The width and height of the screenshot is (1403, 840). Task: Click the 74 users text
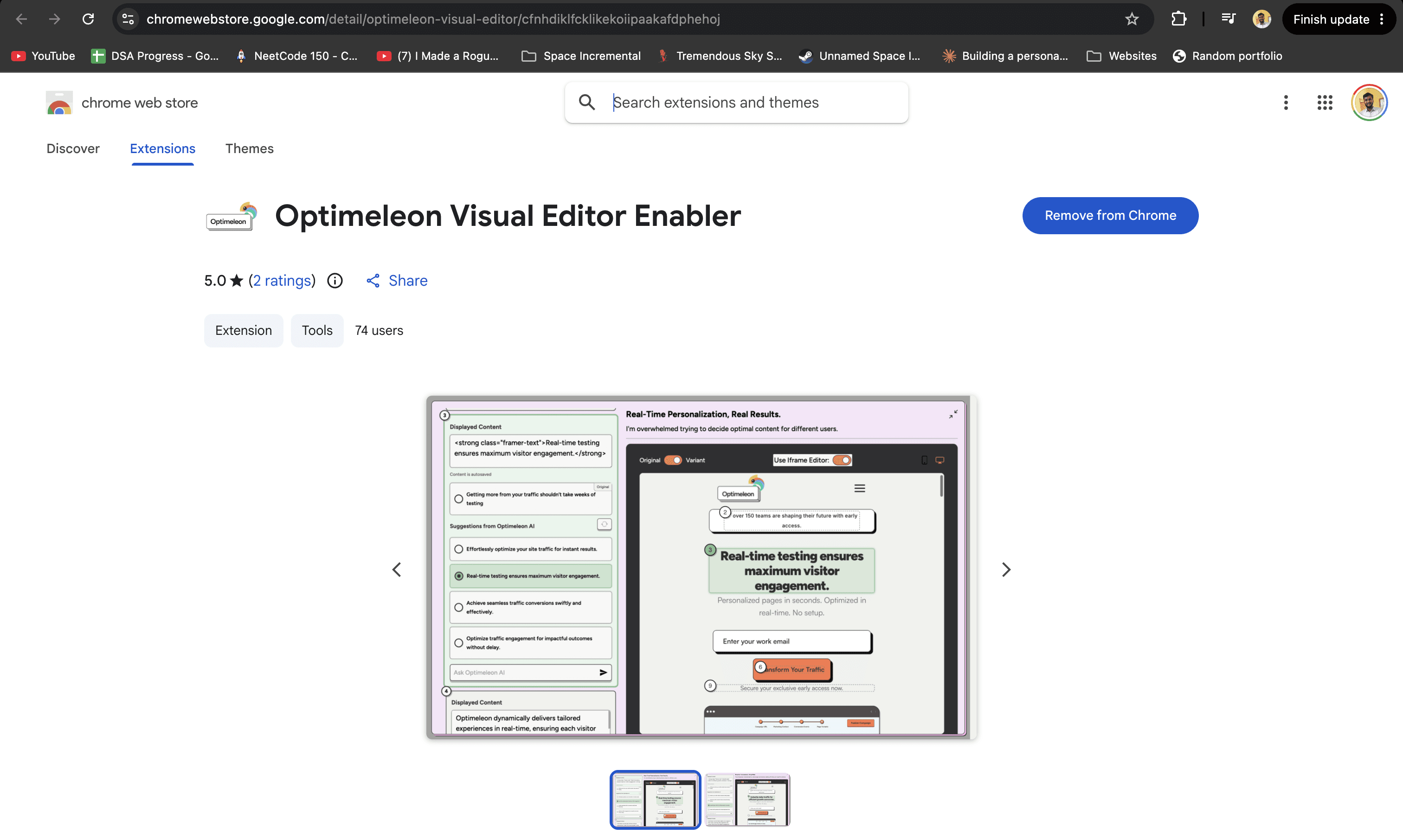379,331
